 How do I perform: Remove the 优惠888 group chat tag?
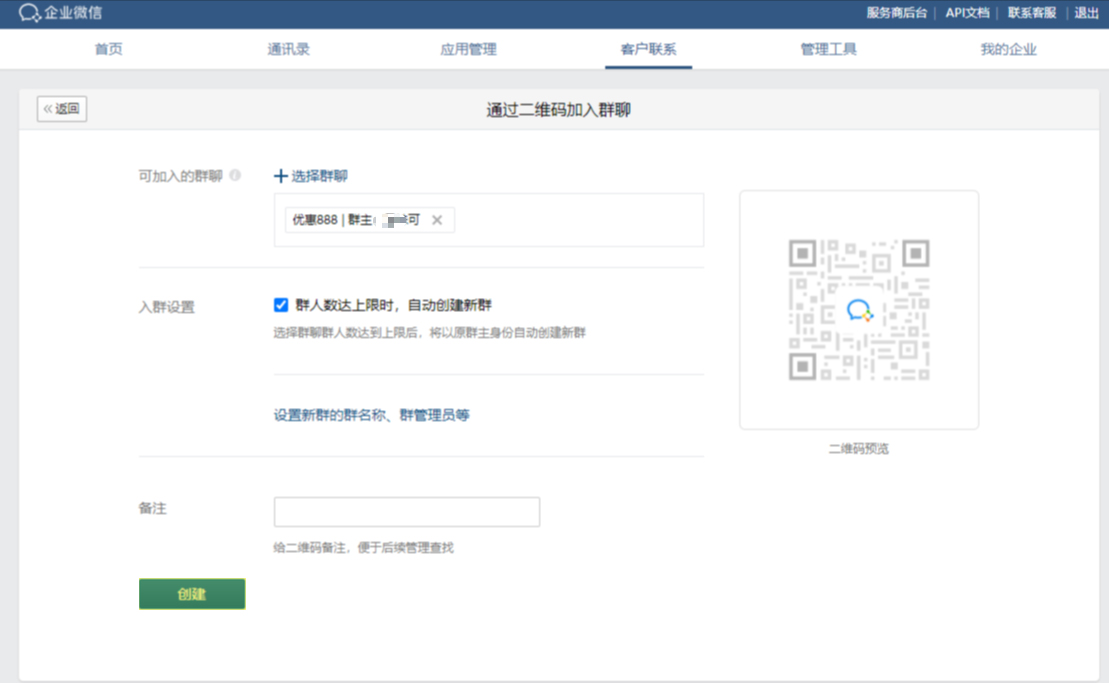[437, 220]
